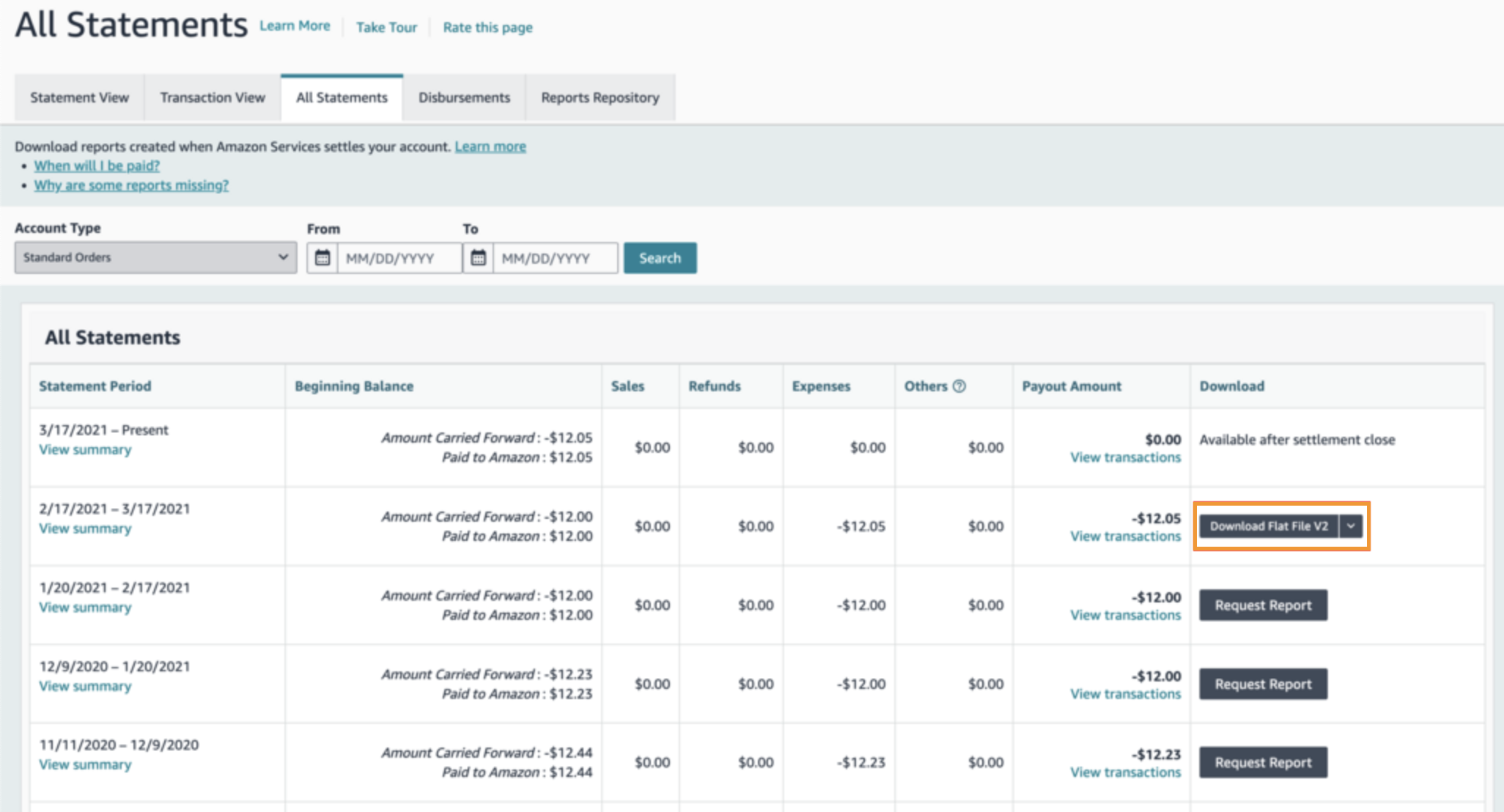Image resolution: width=1504 pixels, height=812 pixels.
Task: Click the Take Tour link
Action: pyautogui.click(x=386, y=28)
